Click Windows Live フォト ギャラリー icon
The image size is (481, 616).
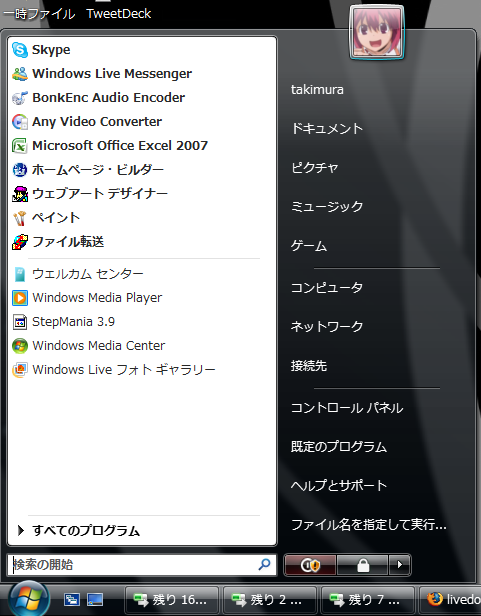(20, 370)
